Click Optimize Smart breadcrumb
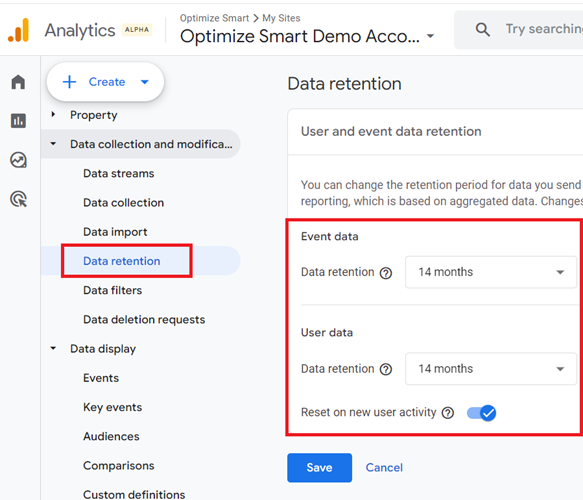583x500 pixels. point(214,18)
